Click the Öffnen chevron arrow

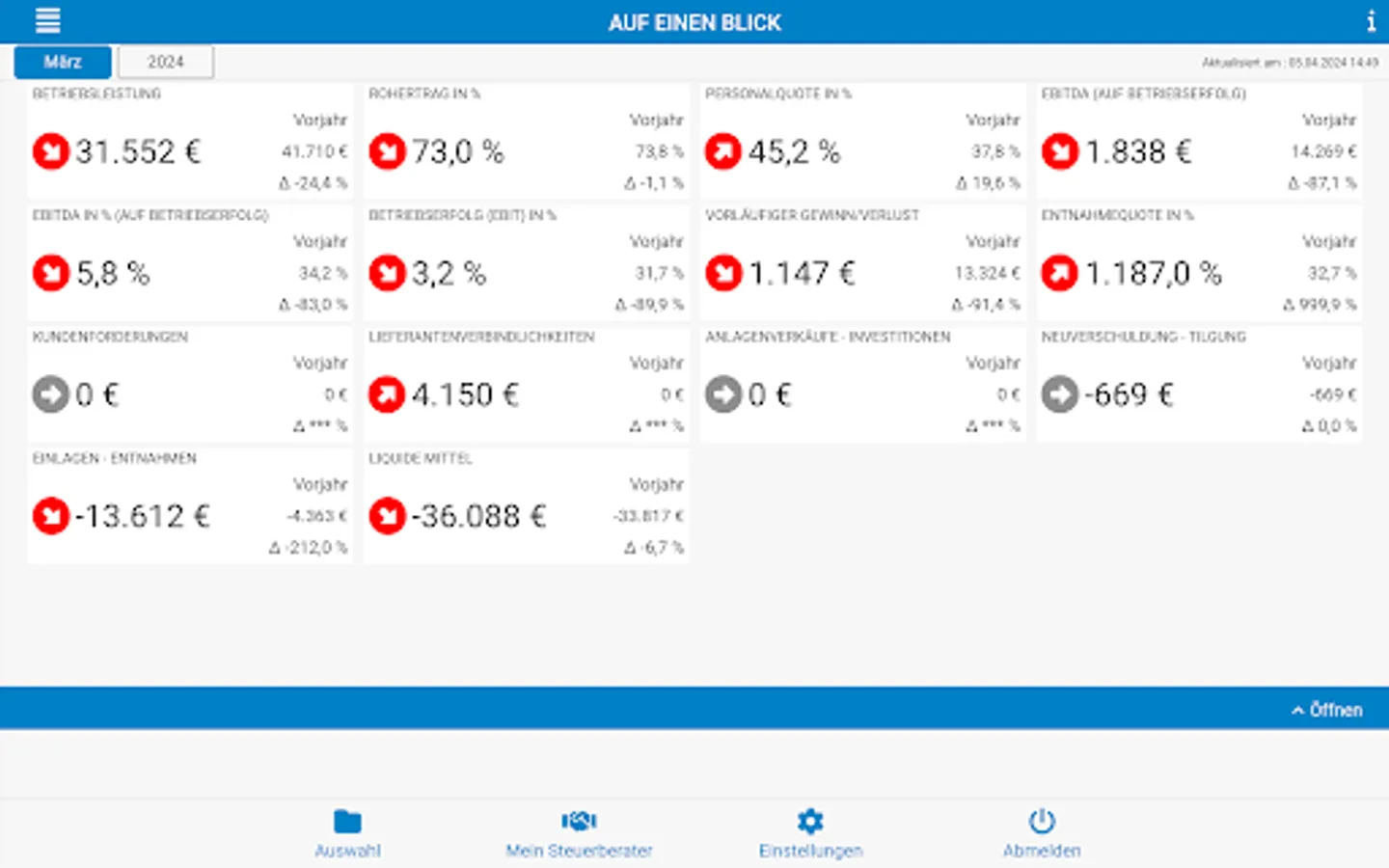point(1297,710)
